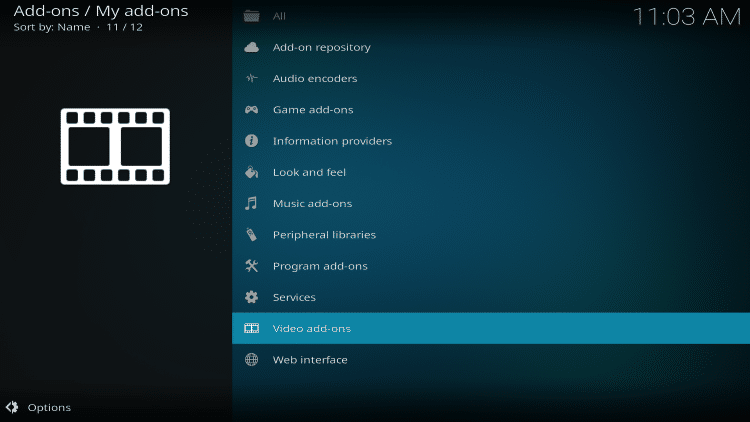Click the Options gear icon

point(12,407)
